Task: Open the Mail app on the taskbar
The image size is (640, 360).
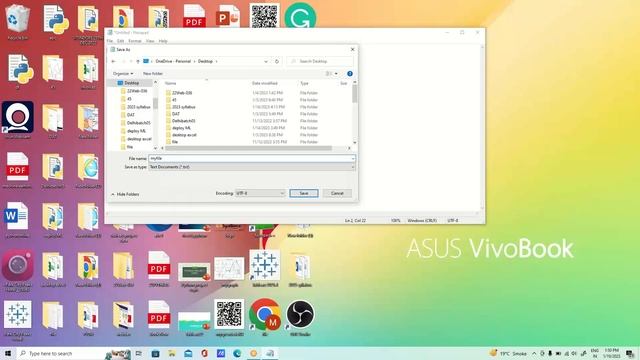Action: [188, 353]
